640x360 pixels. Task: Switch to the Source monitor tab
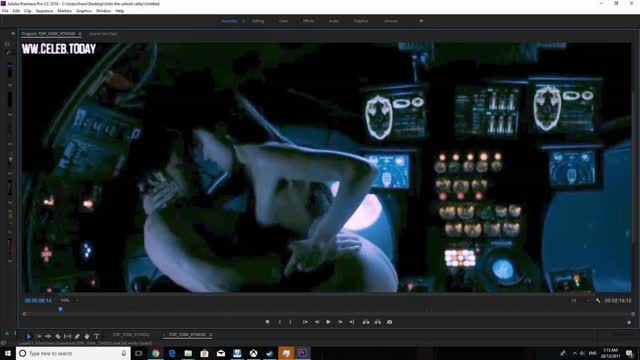(103, 34)
